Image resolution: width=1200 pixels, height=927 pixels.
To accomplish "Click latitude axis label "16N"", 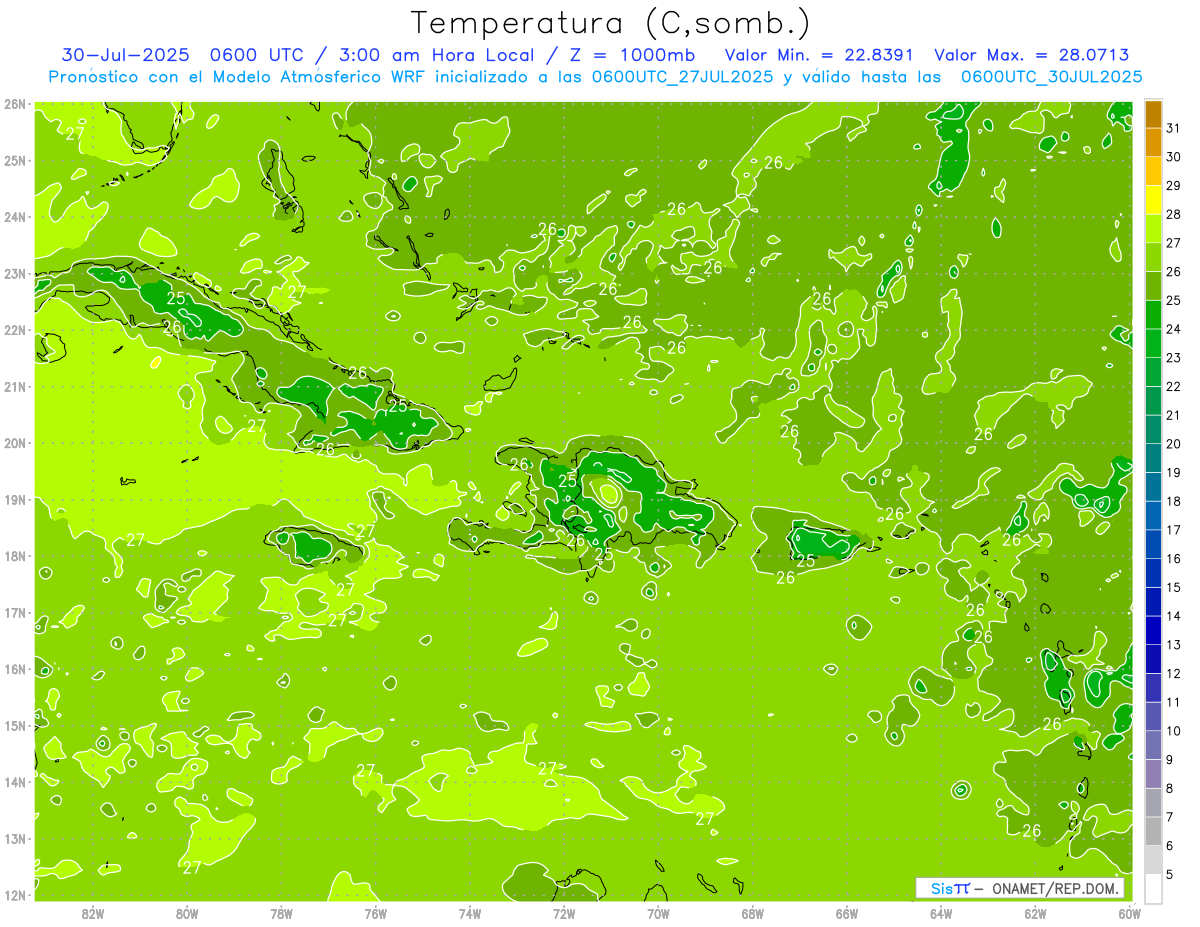I will [x=14, y=669].
